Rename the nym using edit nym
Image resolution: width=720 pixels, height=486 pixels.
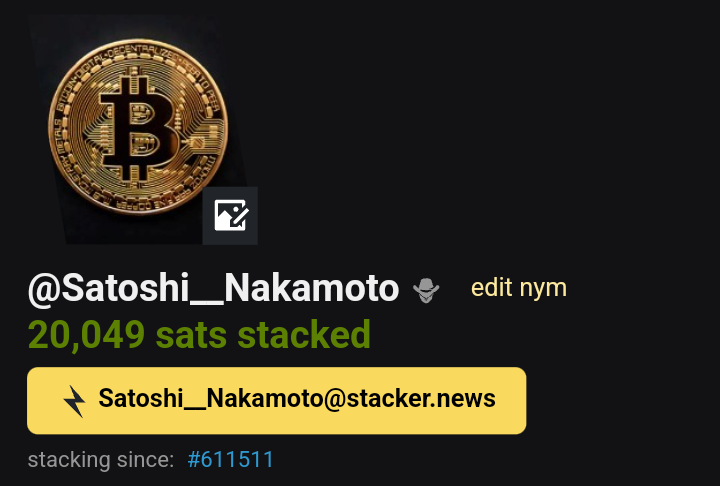[x=519, y=288]
